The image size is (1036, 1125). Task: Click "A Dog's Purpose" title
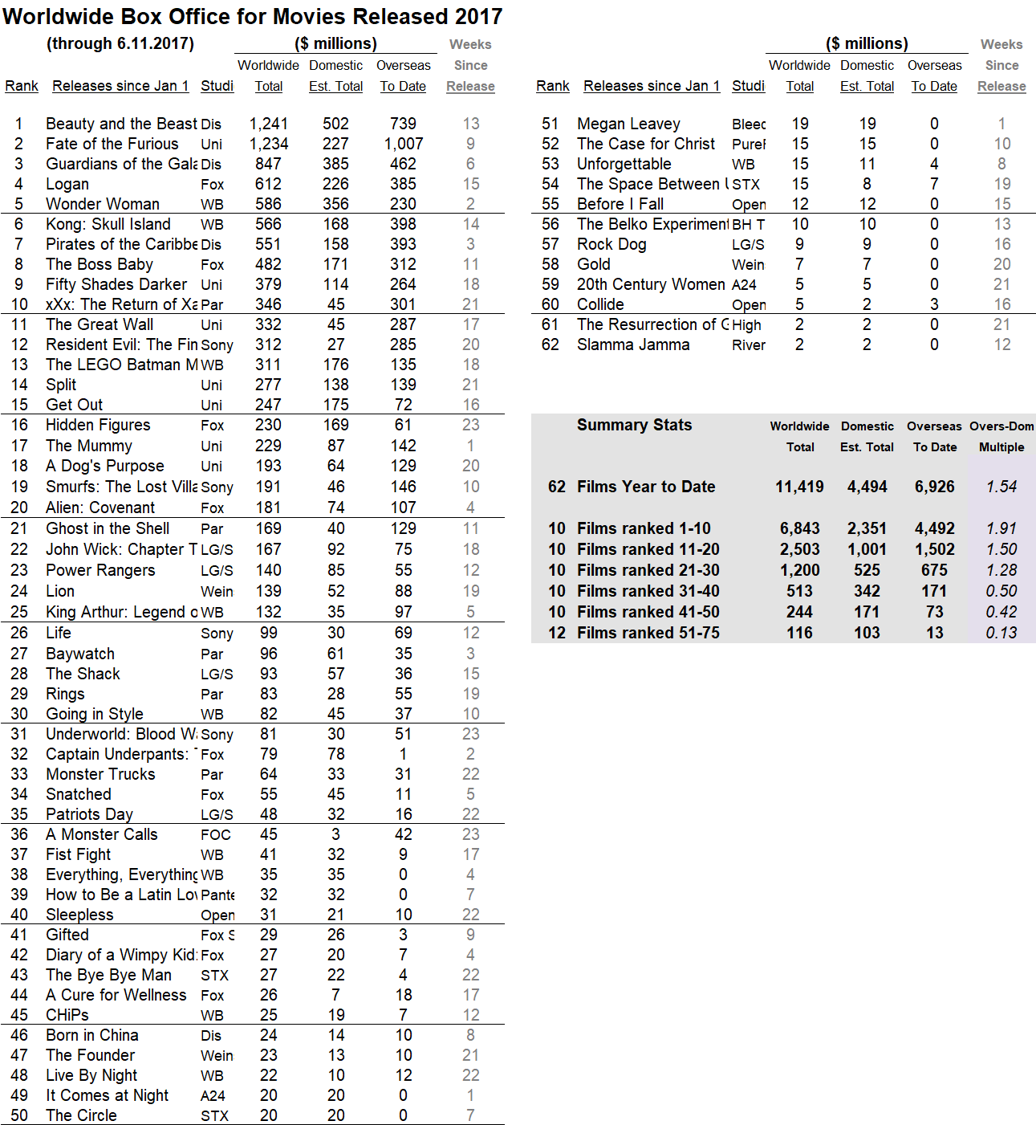click(105, 466)
